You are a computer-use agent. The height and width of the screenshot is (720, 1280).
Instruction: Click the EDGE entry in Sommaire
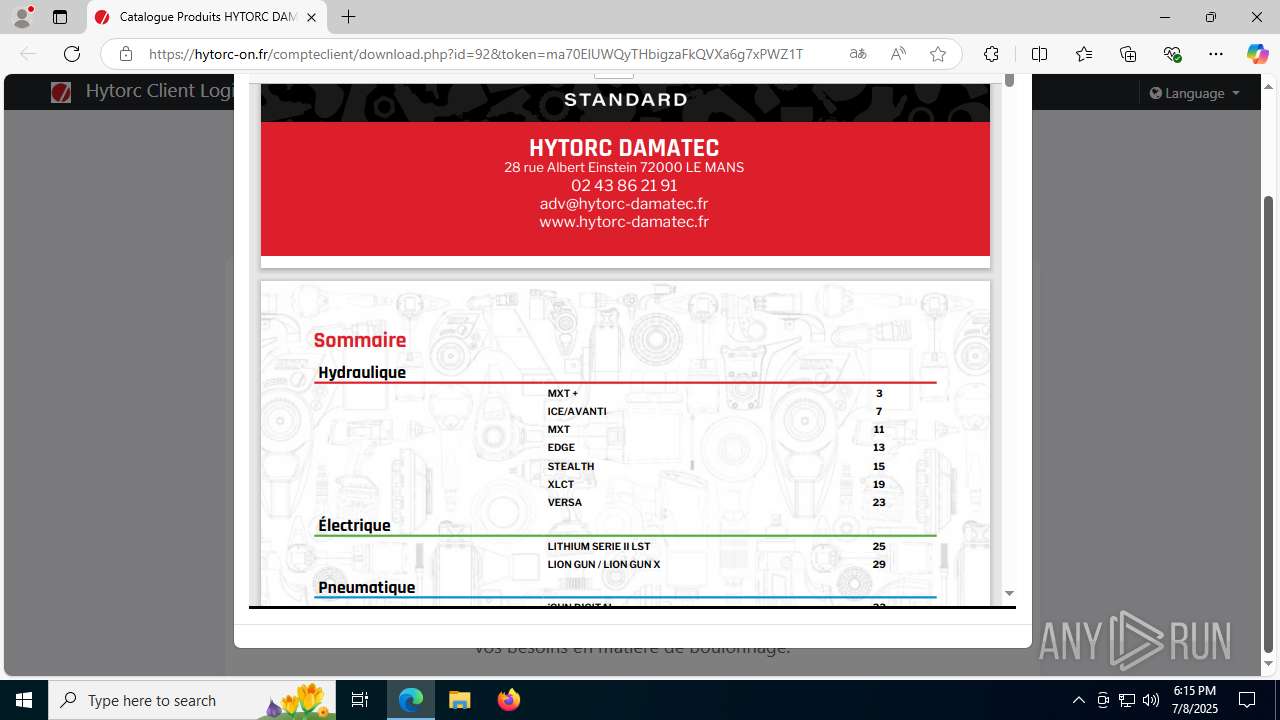(561, 448)
